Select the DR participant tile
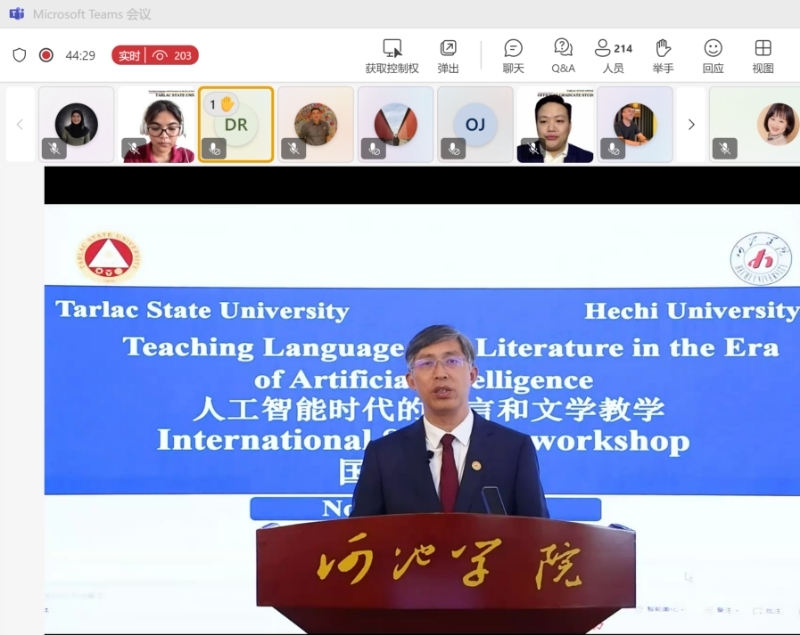 coord(236,124)
